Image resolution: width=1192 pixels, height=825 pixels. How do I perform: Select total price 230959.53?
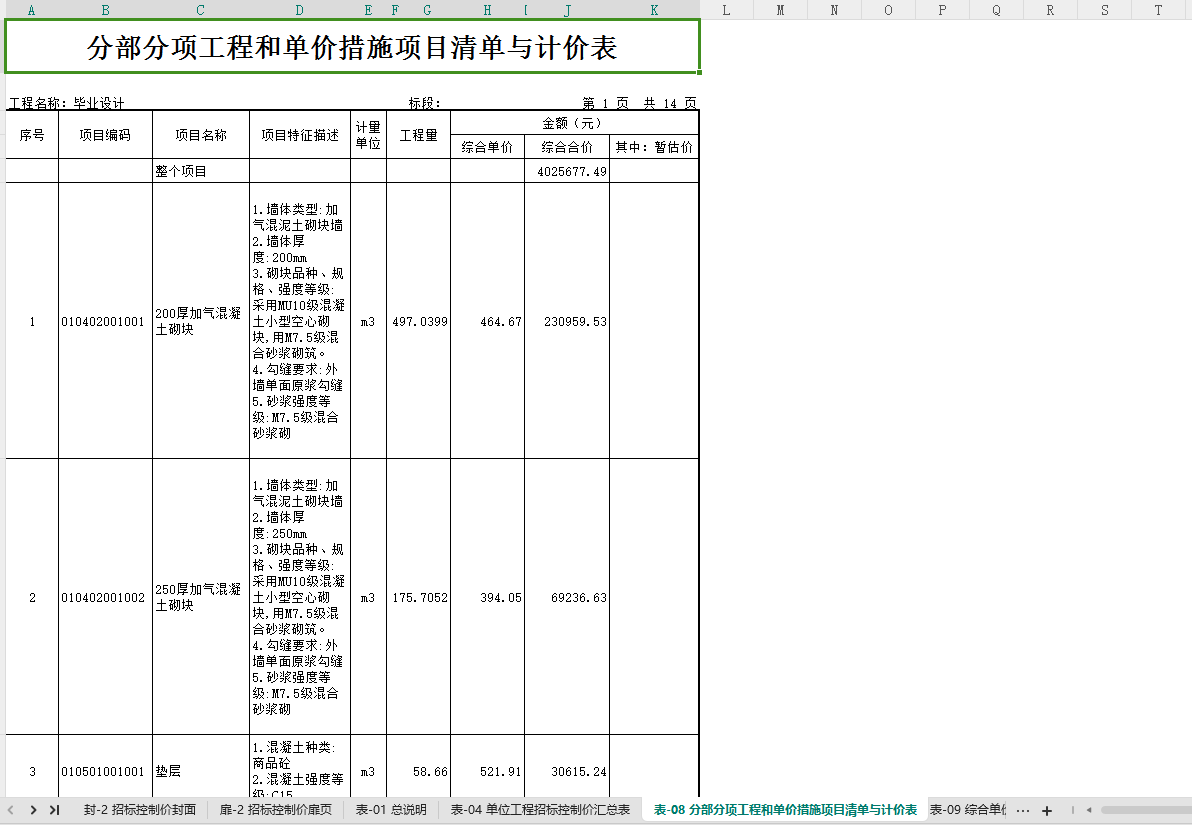pos(575,322)
